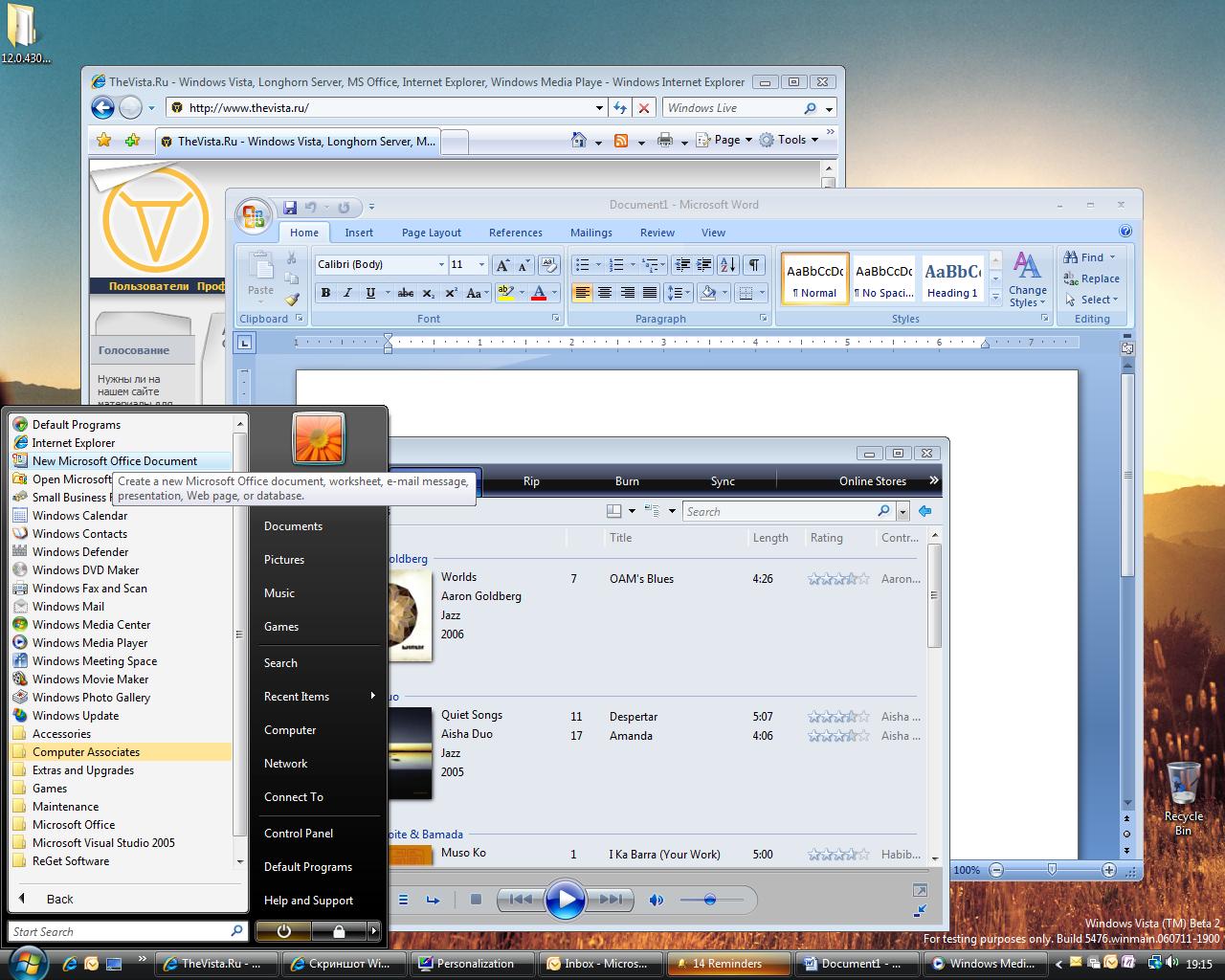This screenshot has width=1225, height=980.
Task: Apply bulleted list formatting
Action: tap(582, 265)
